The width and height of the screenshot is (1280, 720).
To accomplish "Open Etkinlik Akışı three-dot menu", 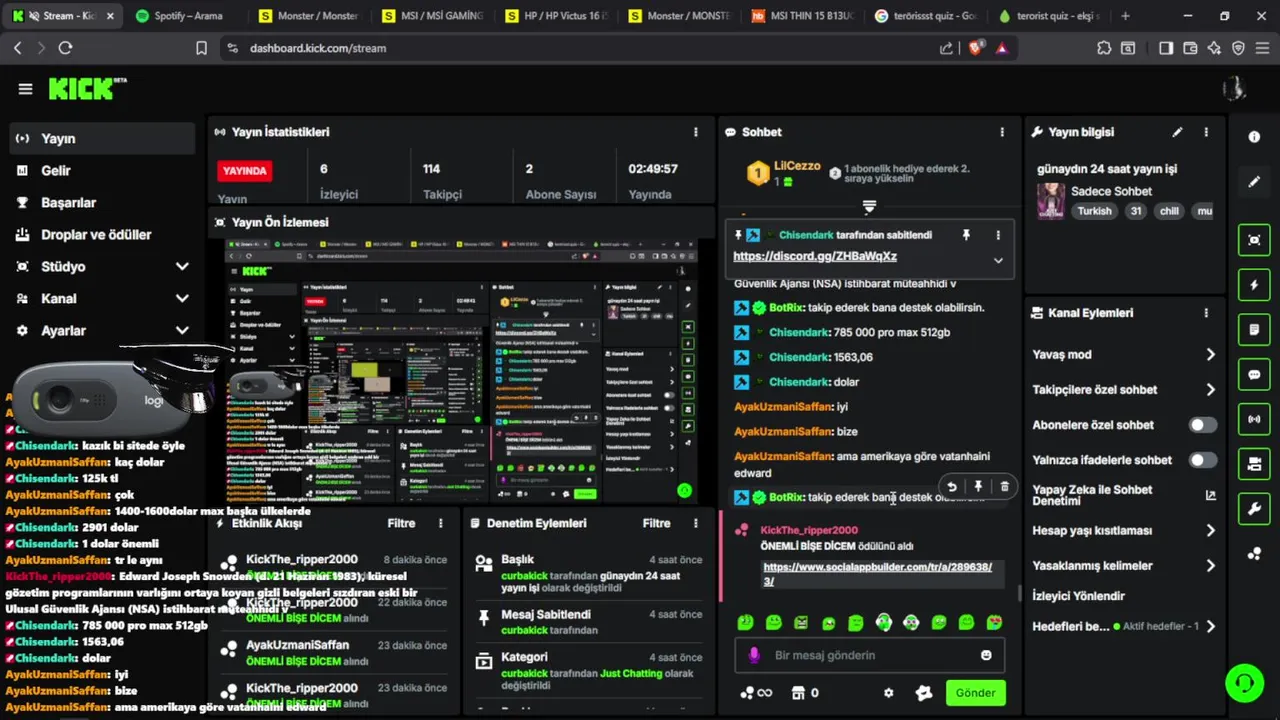I will (x=440, y=523).
